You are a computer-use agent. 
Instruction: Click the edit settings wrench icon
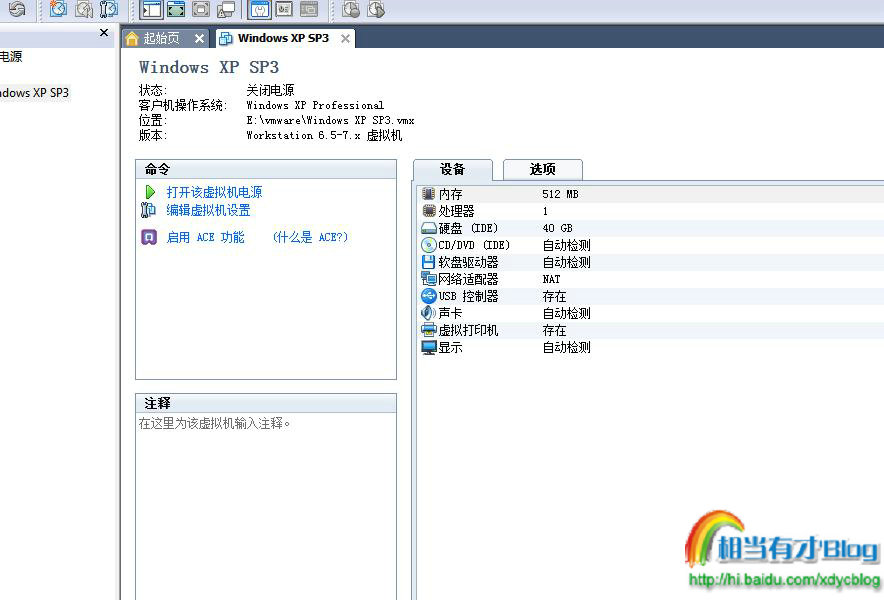coord(148,210)
